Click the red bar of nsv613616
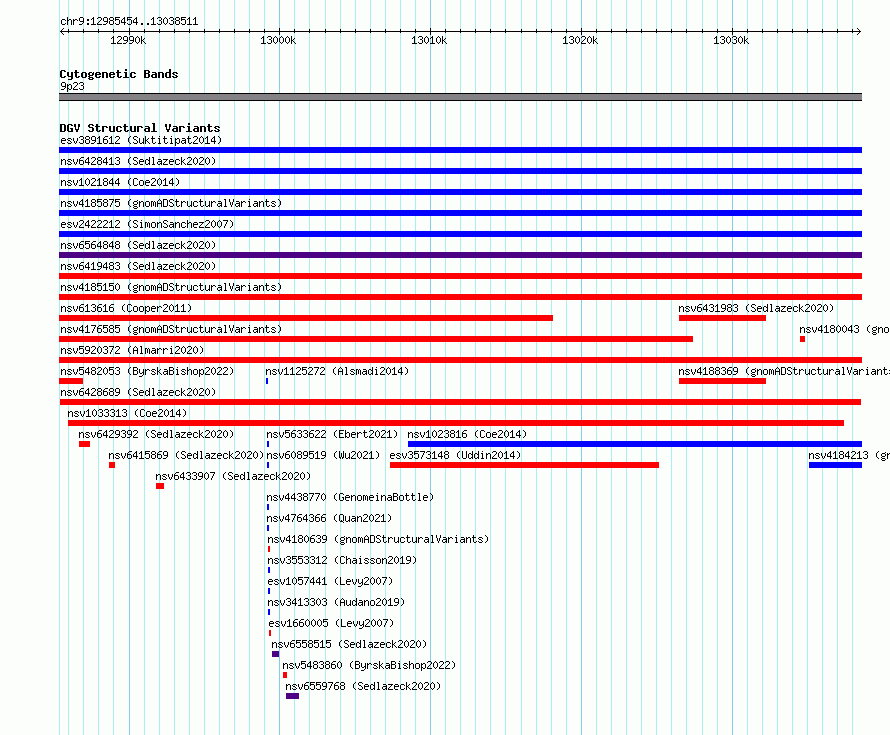 pyautogui.click(x=306, y=318)
